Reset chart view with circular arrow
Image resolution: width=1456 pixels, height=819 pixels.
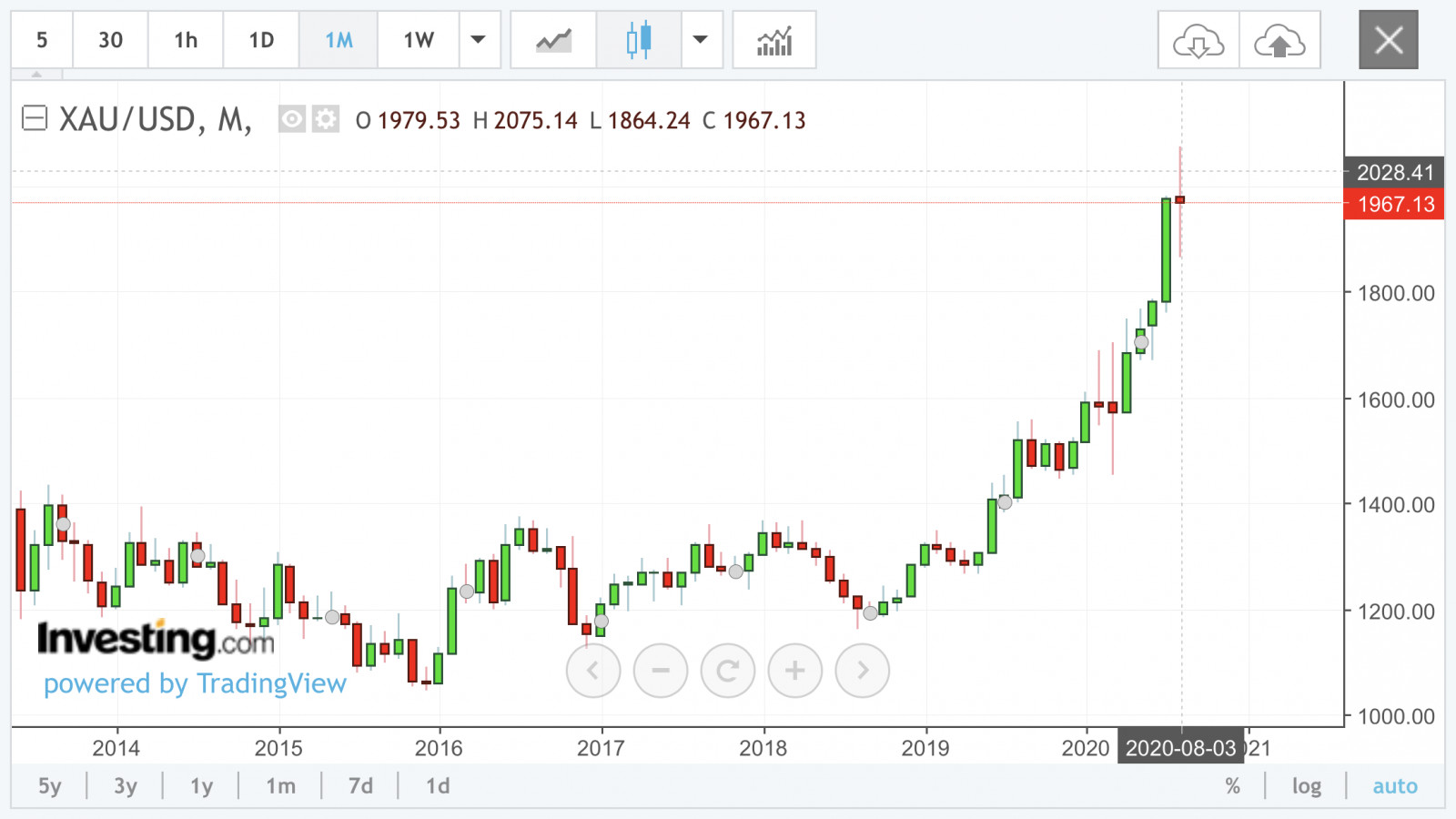(727, 671)
